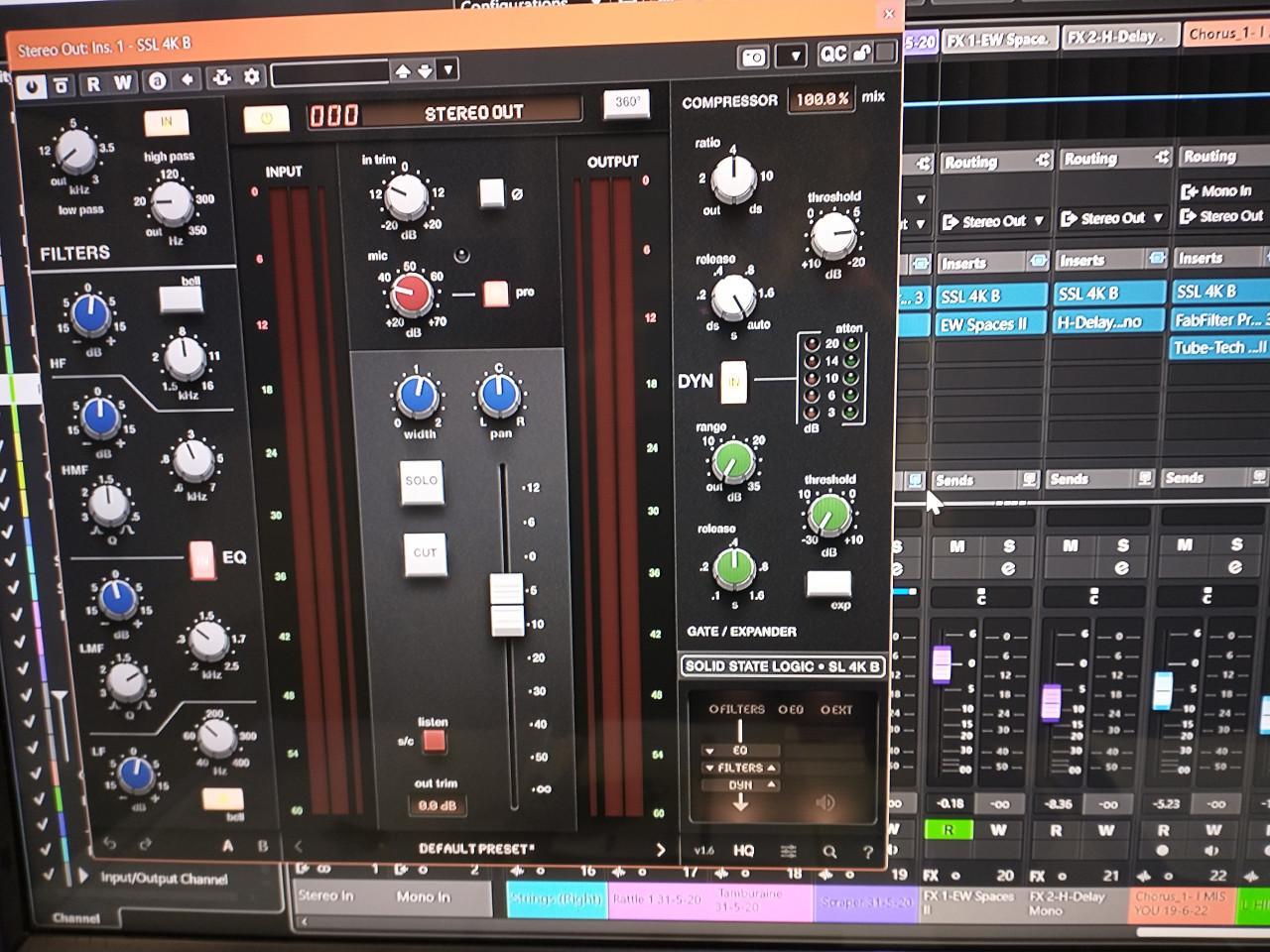Collapse the EQ section chevron in routing display

tap(709, 751)
